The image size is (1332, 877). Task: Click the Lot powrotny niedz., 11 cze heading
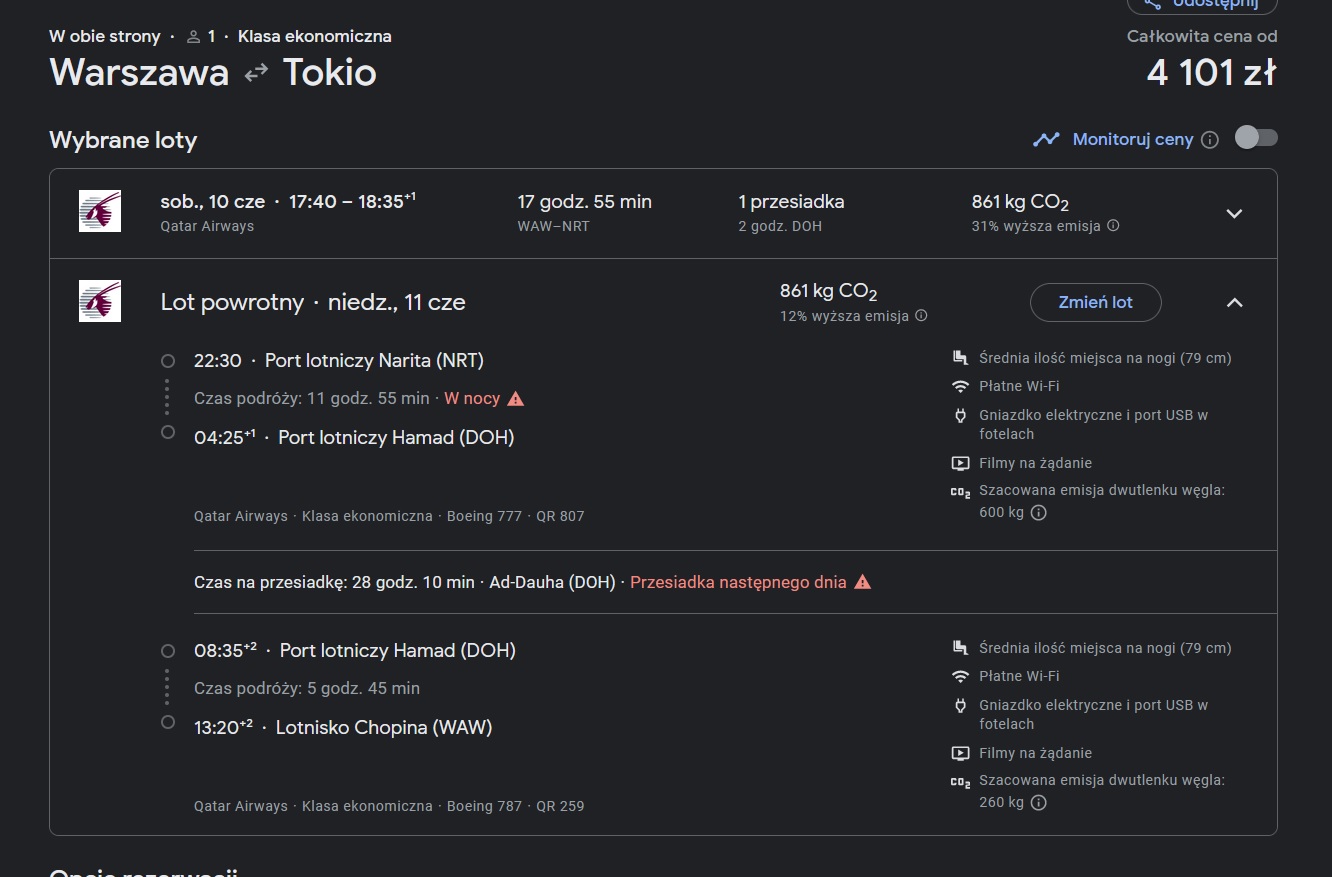[x=313, y=302]
